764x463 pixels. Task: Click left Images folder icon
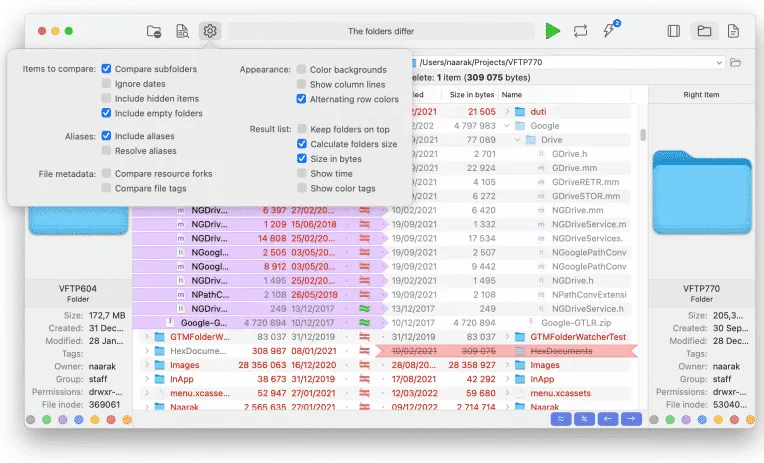[x=159, y=365]
